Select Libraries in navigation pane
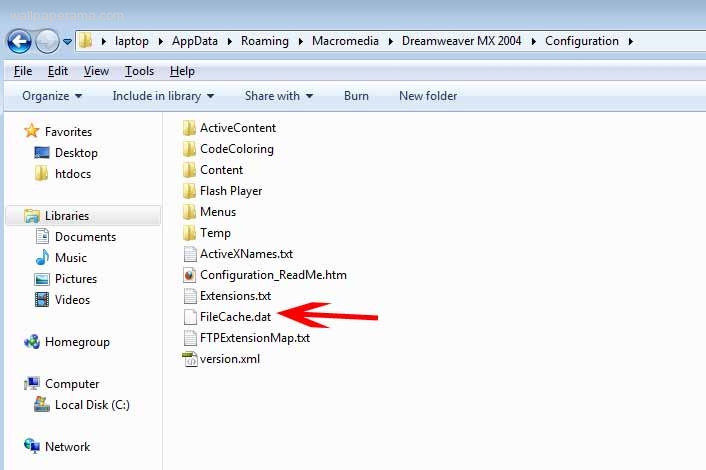 [x=83, y=216]
